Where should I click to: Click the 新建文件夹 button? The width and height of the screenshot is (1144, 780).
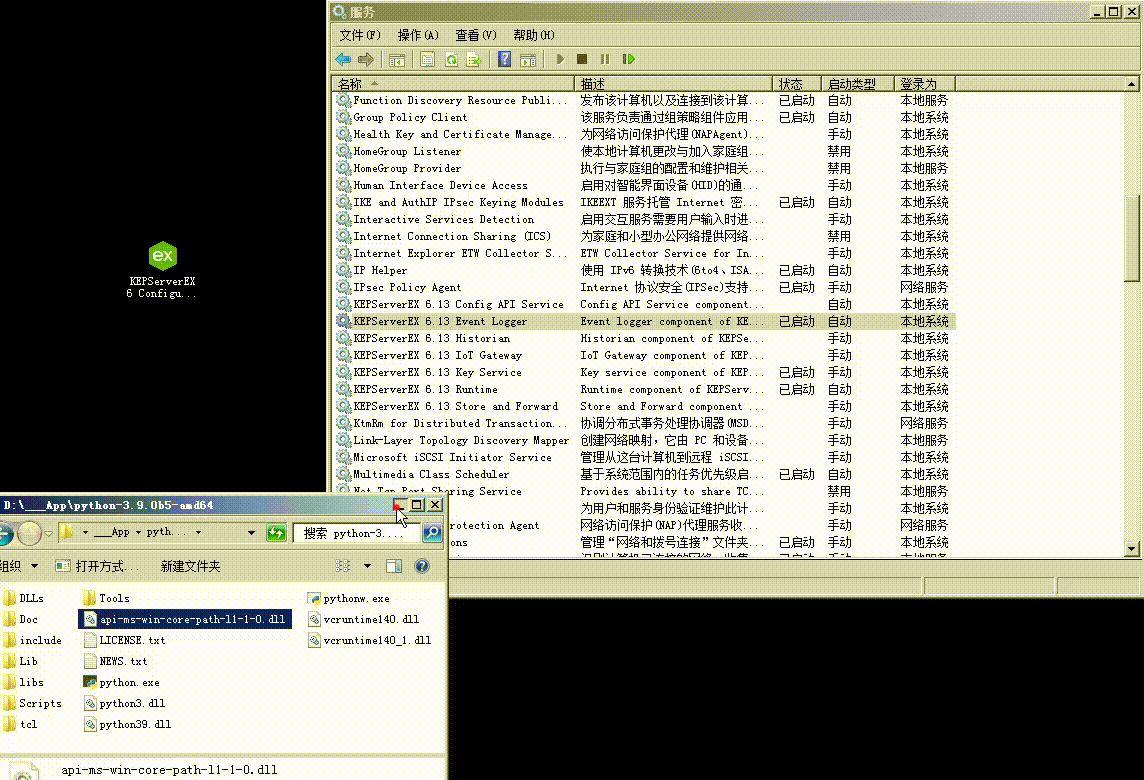coord(190,566)
